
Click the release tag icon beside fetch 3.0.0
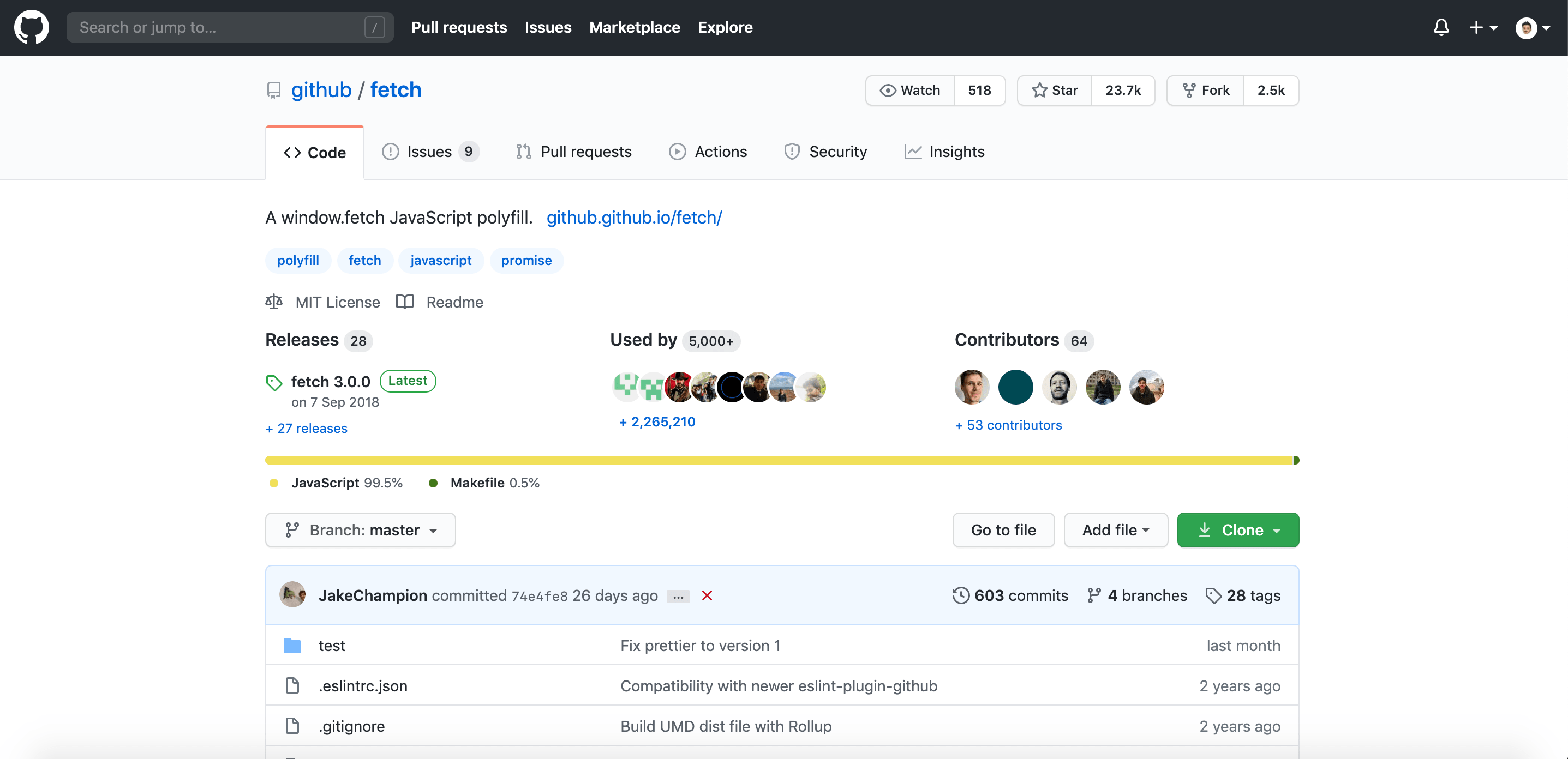point(274,382)
